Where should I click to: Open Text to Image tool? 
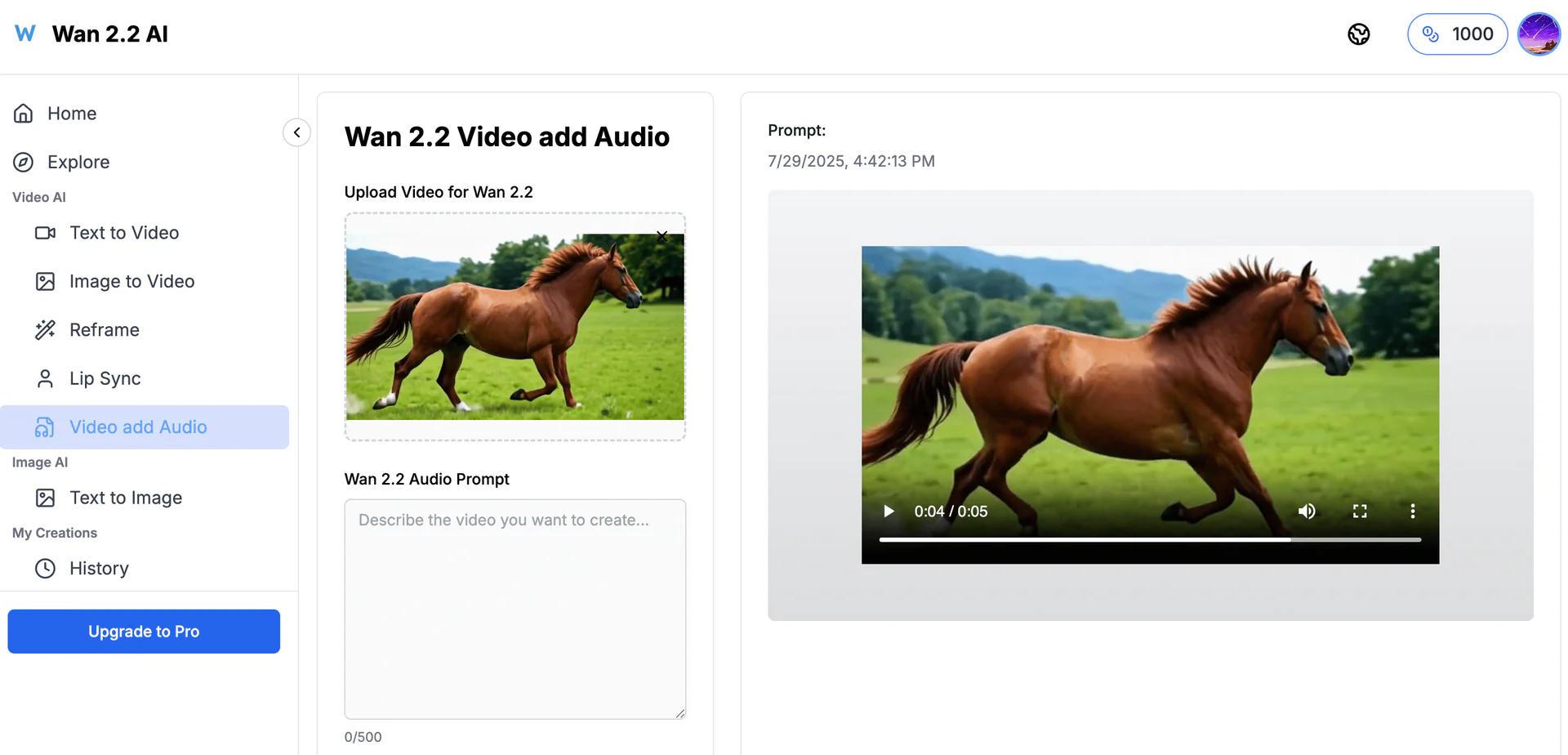click(x=126, y=498)
